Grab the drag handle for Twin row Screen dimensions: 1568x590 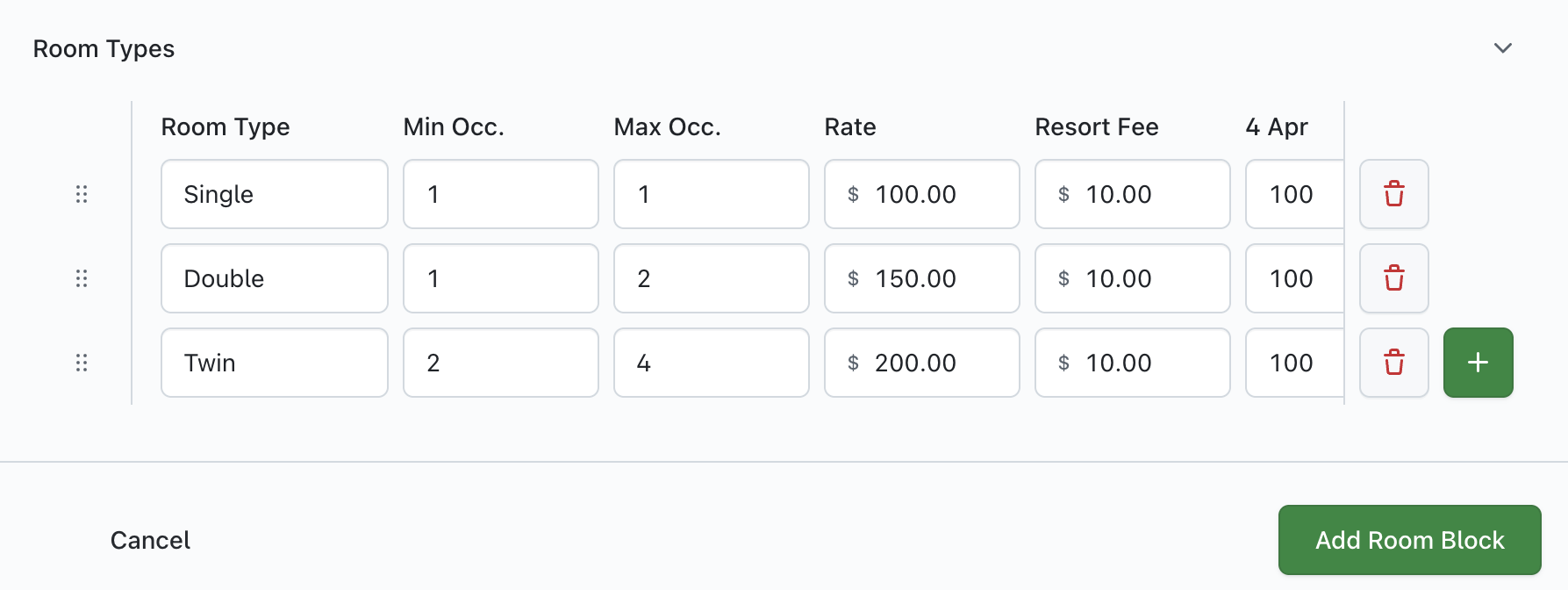click(82, 363)
